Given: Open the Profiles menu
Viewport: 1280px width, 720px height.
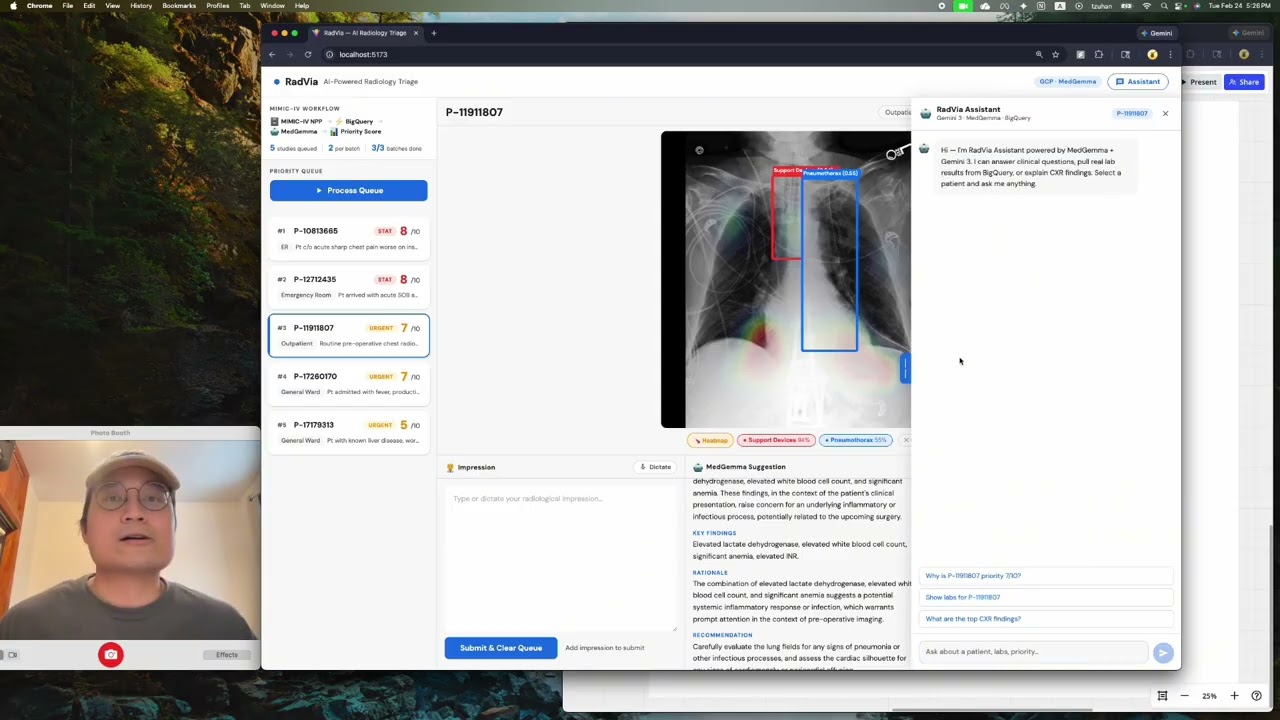Looking at the screenshot, I should tap(217, 6).
